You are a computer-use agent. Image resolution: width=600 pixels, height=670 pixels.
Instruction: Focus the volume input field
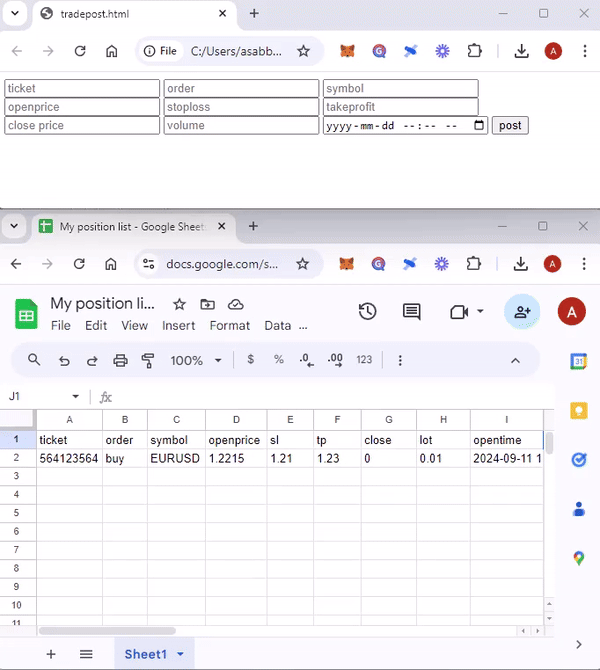(241, 125)
